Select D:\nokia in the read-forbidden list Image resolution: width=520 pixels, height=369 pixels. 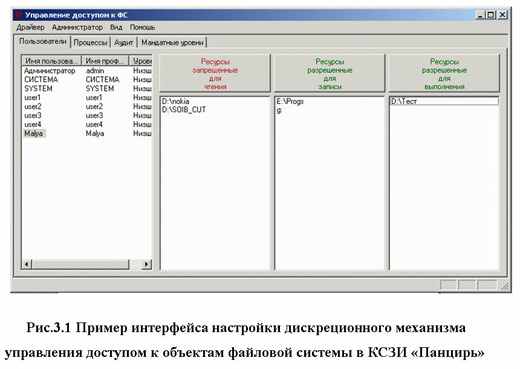click(176, 101)
